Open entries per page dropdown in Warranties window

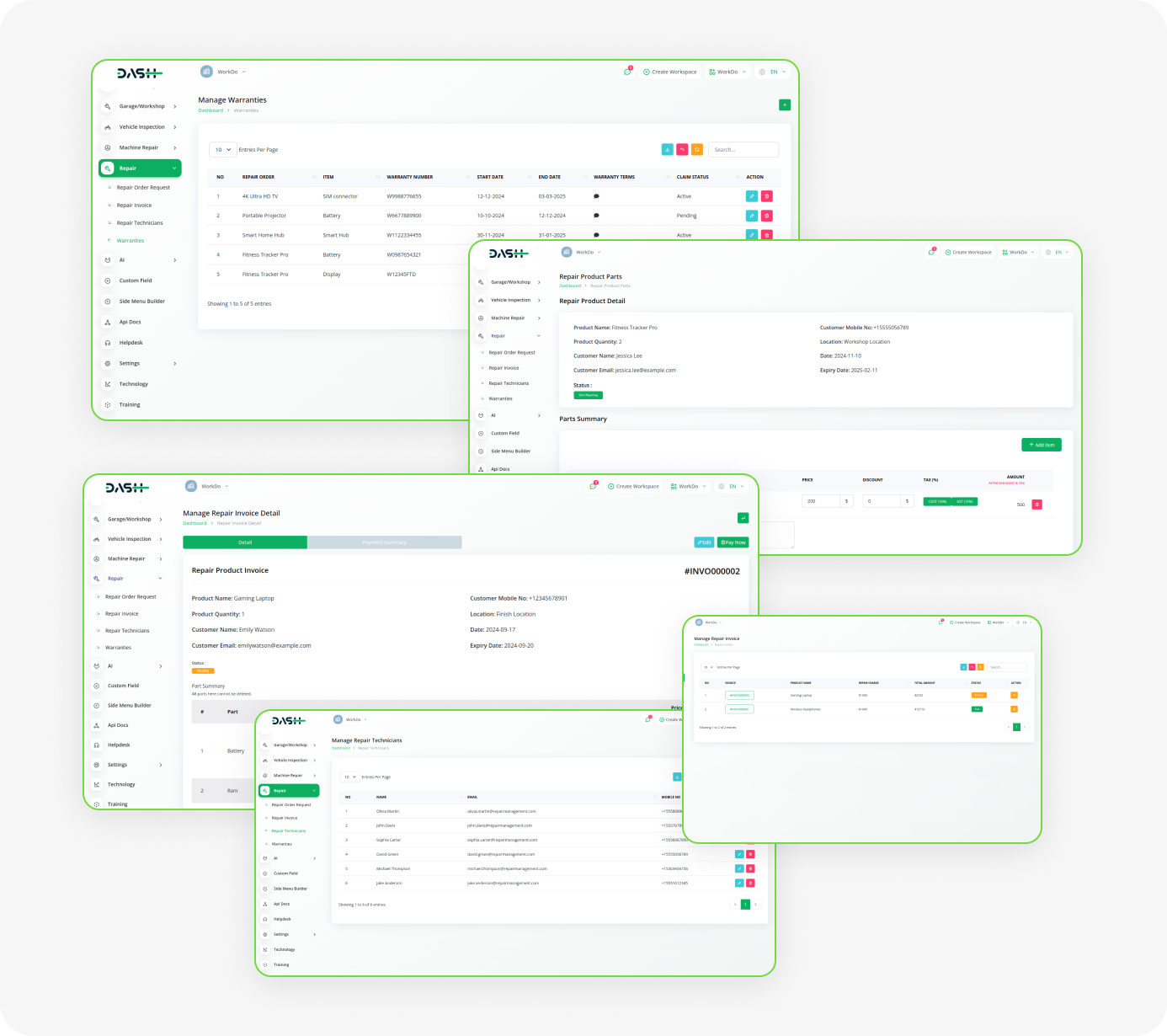pos(223,150)
